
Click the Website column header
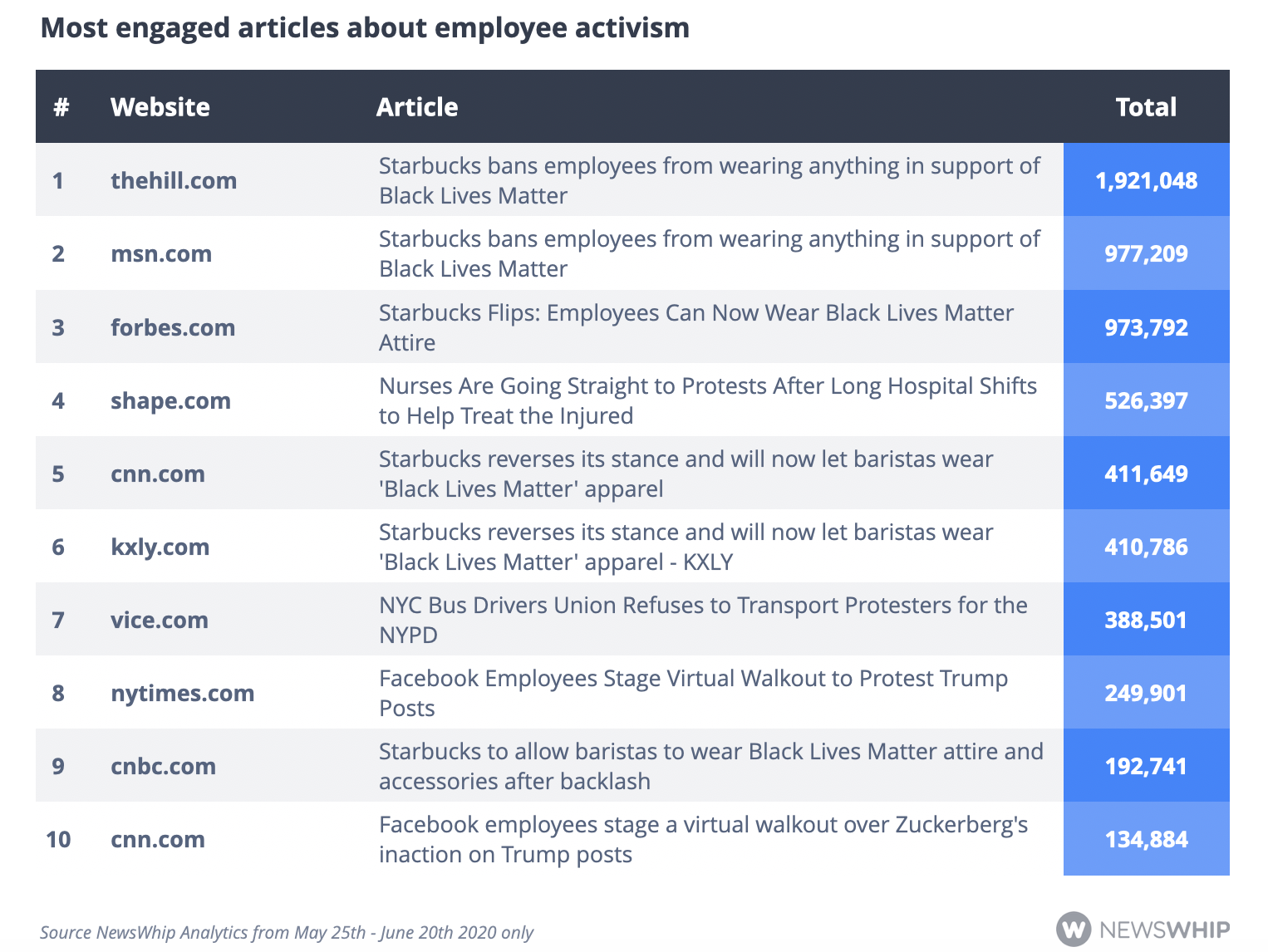pos(160,107)
